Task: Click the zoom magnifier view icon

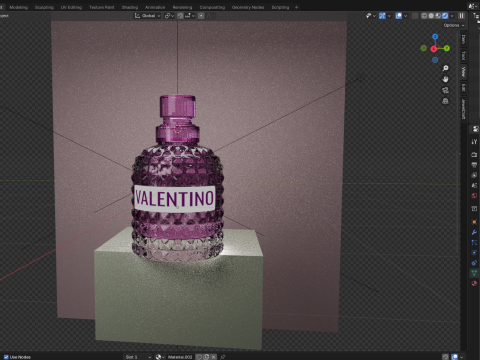Action: 445,68
